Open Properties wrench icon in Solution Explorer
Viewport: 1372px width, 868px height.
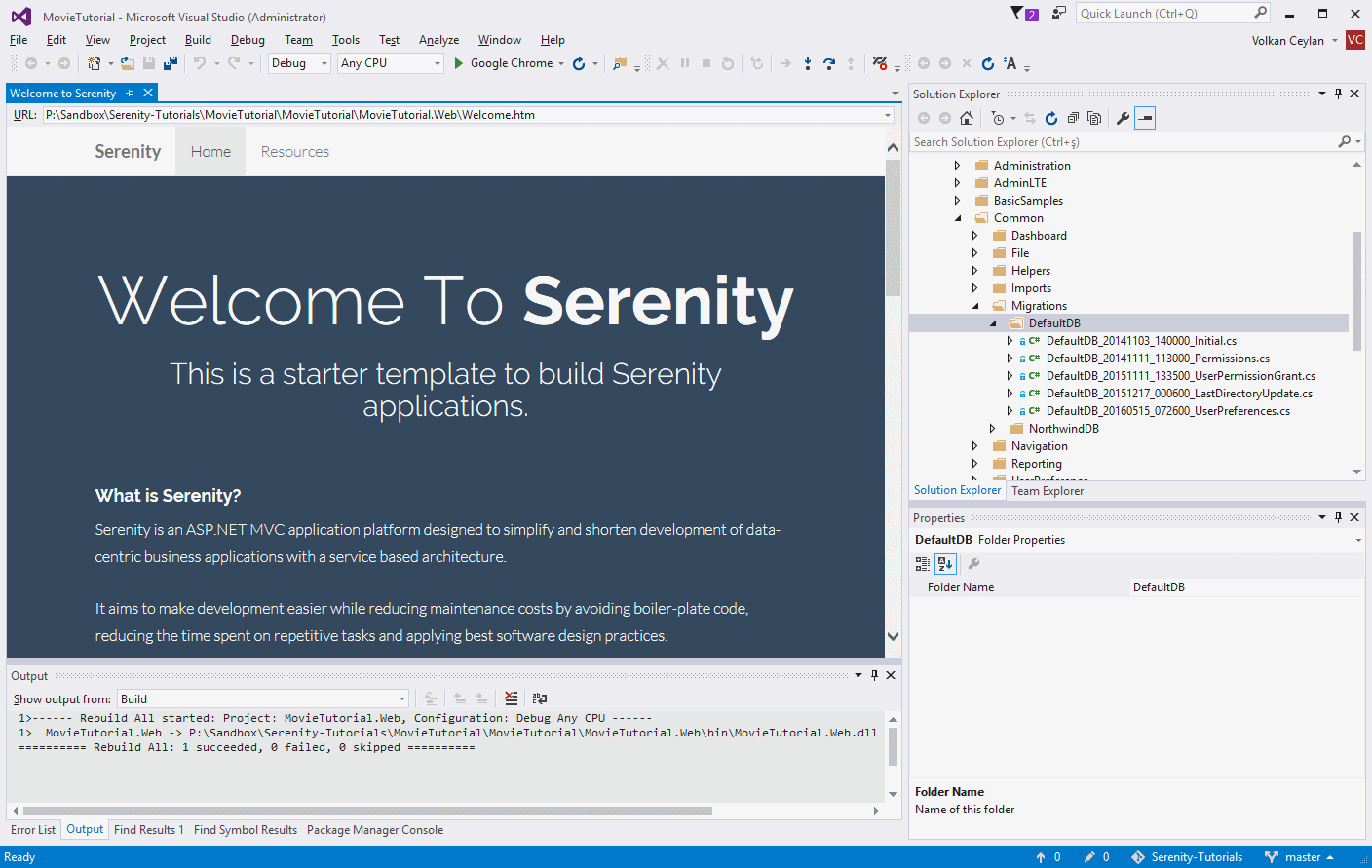tap(1123, 118)
